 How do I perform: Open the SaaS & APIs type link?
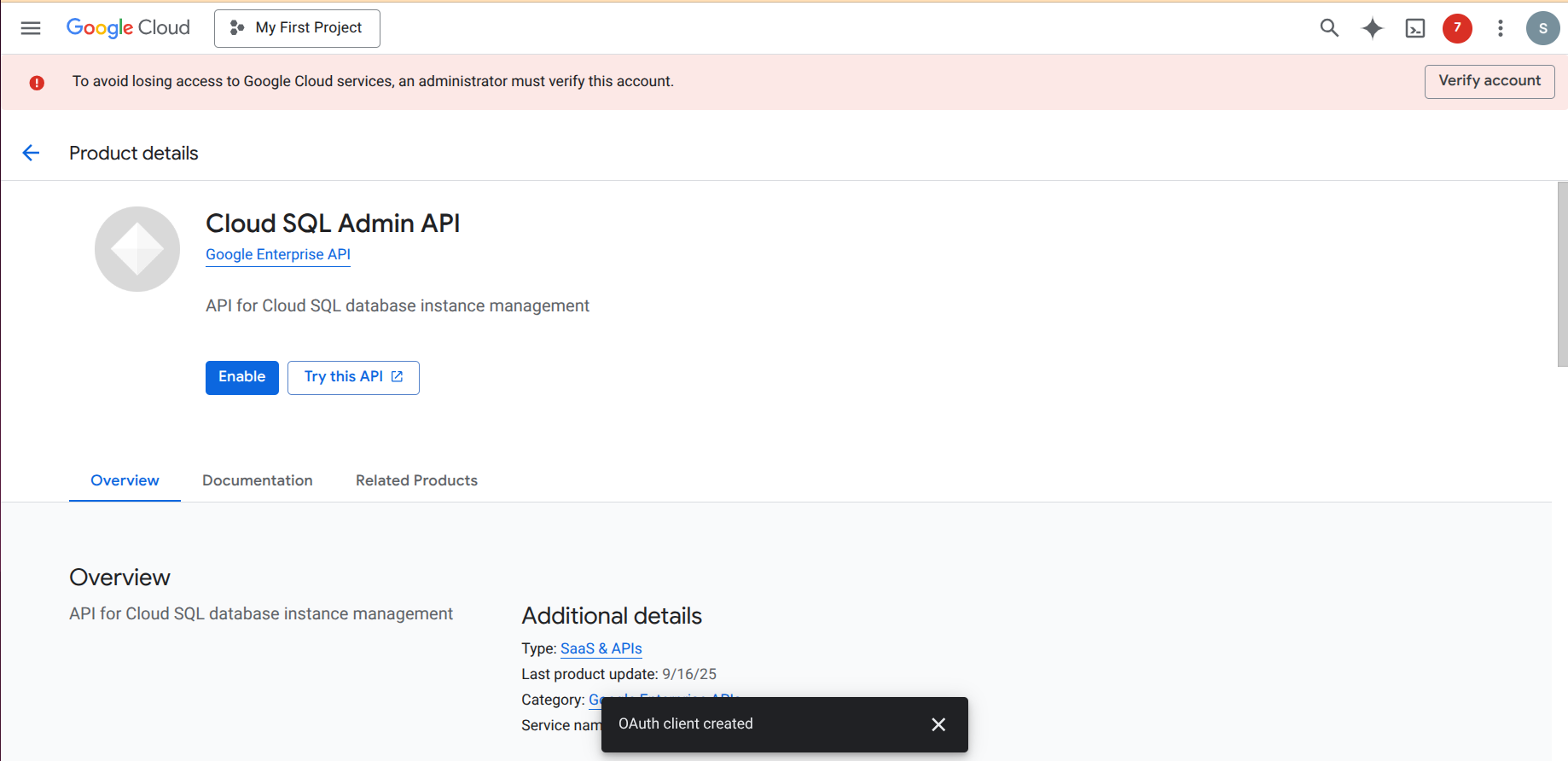point(601,648)
